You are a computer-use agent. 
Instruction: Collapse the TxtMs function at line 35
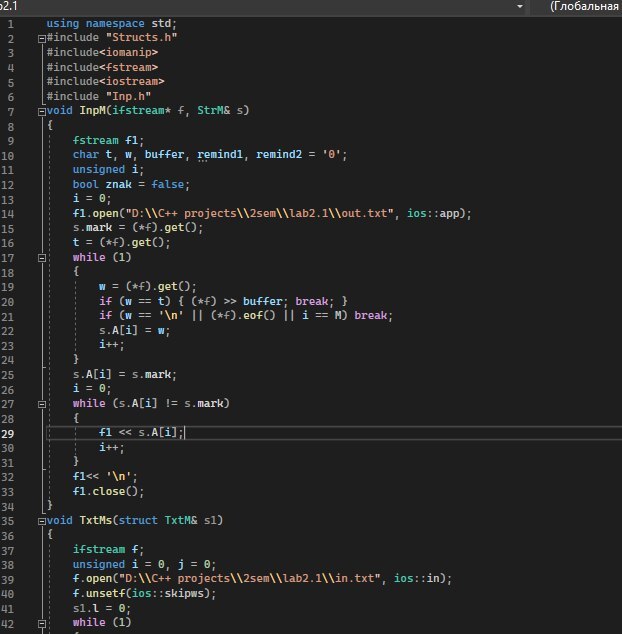42,521
